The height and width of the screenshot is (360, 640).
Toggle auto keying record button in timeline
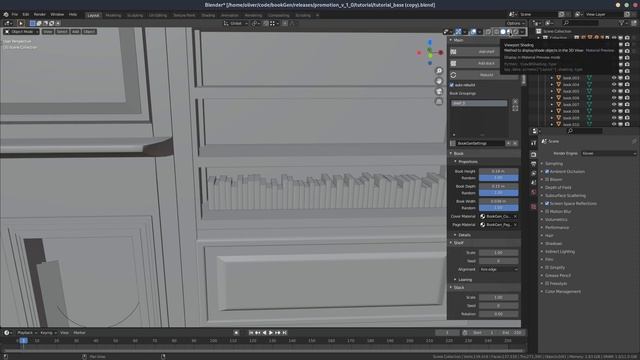[x=236, y=333]
